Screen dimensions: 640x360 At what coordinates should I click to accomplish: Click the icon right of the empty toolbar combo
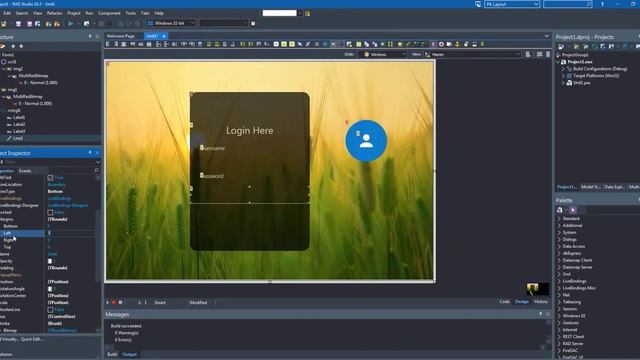click(x=253, y=24)
